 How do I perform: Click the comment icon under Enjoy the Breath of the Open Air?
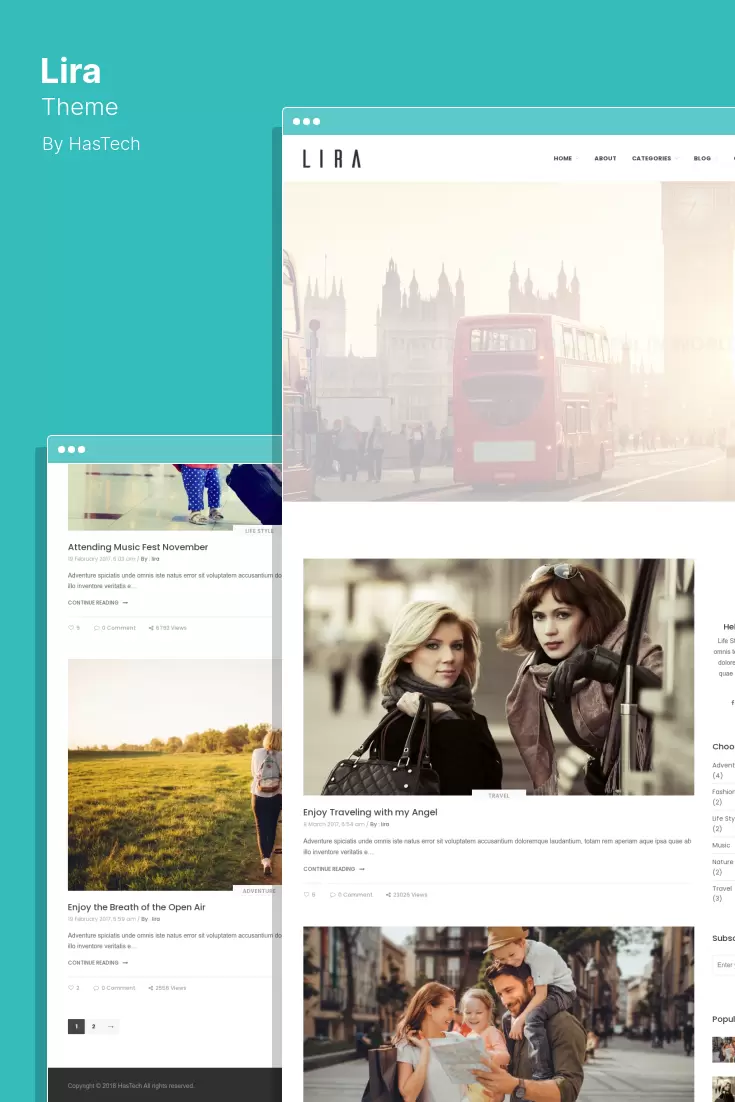97,987
